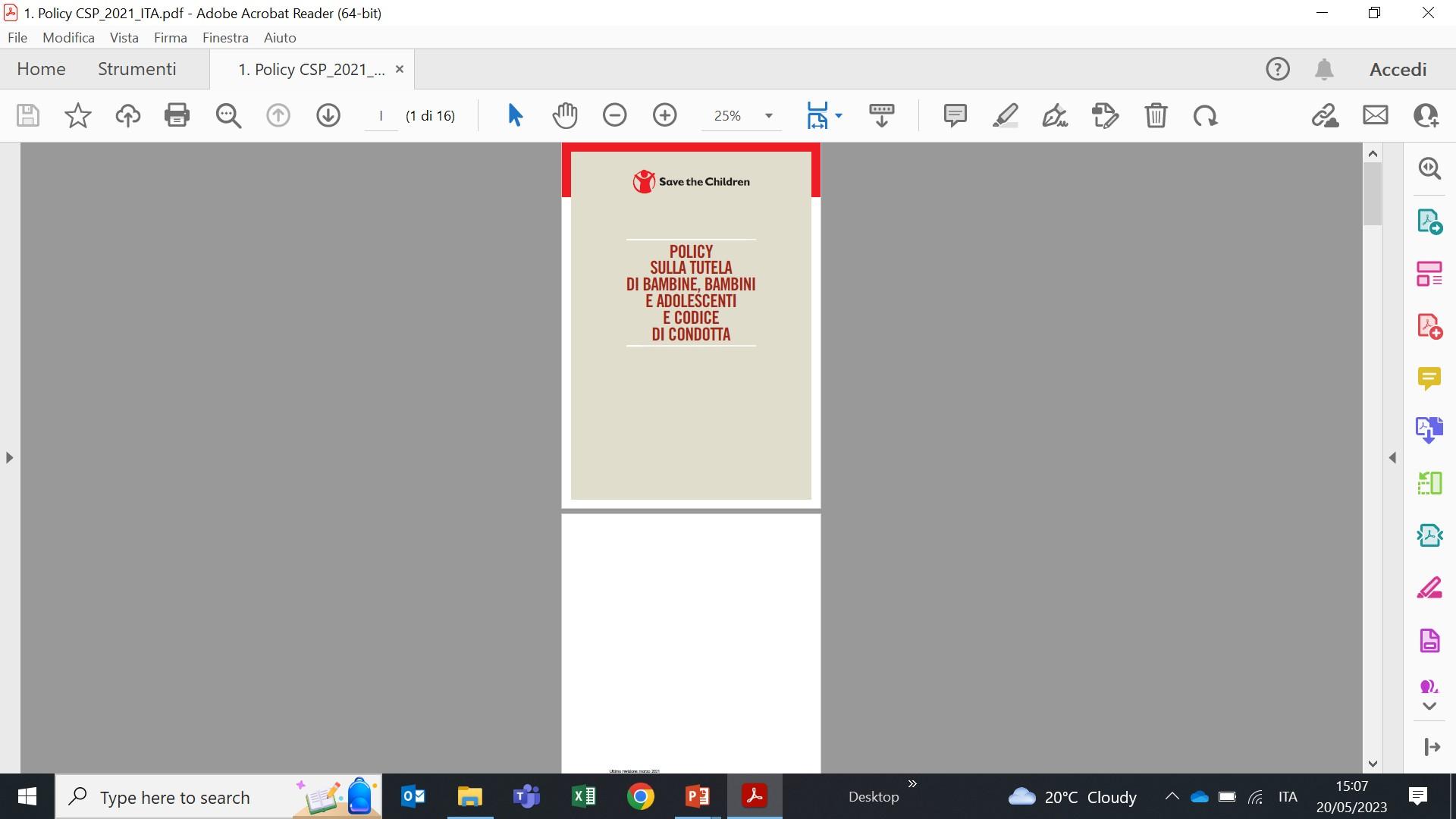Open the Help question mark icon
Screen dimensions: 1456x819
pos(1277,69)
